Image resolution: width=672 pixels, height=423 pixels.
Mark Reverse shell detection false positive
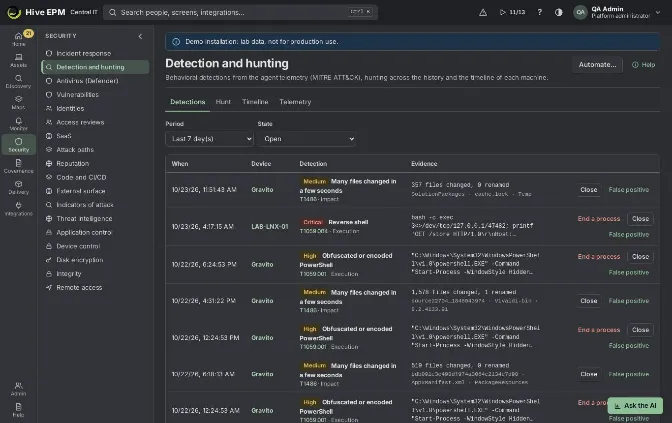coord(628,235)
